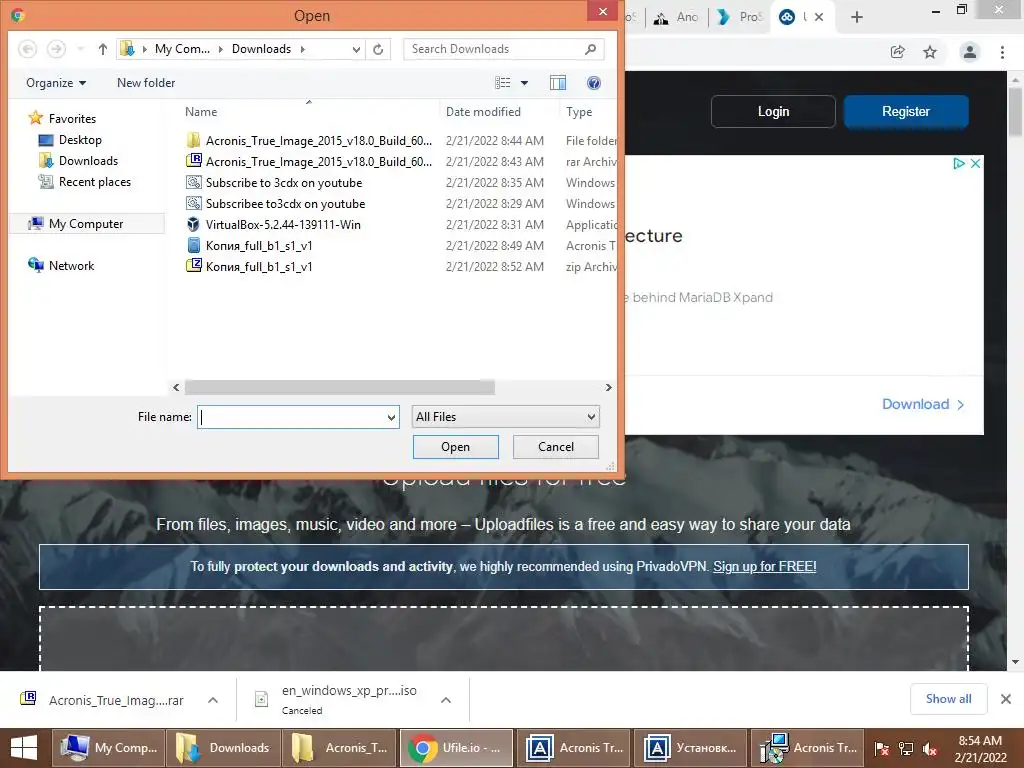Close the Chrome downloads bar
Image resolution: width=1024 pixels, height=768 pixels.
[1006, 699]
